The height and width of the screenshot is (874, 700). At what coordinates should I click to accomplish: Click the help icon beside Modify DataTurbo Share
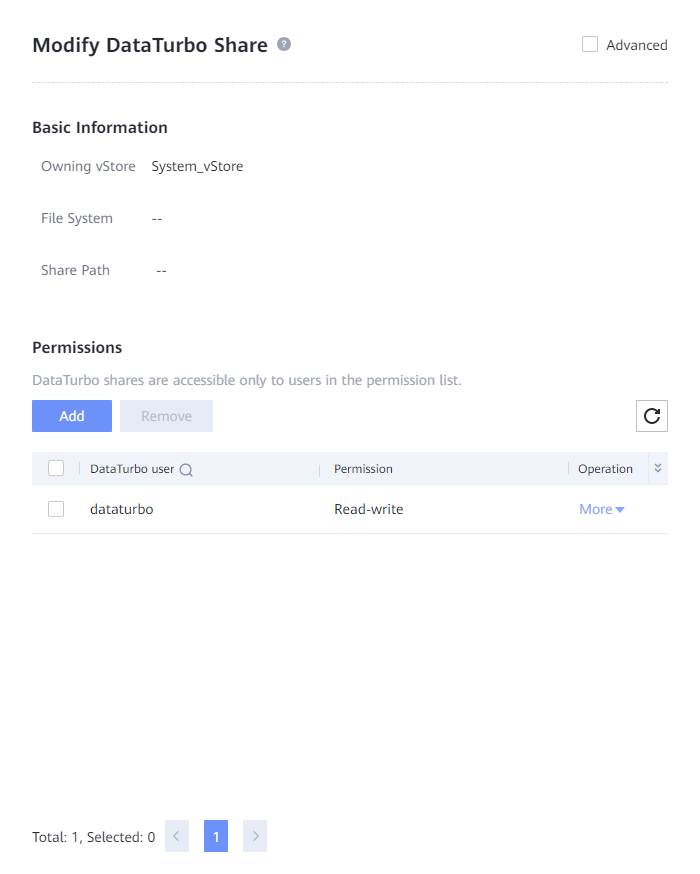[x=284, y=44]
